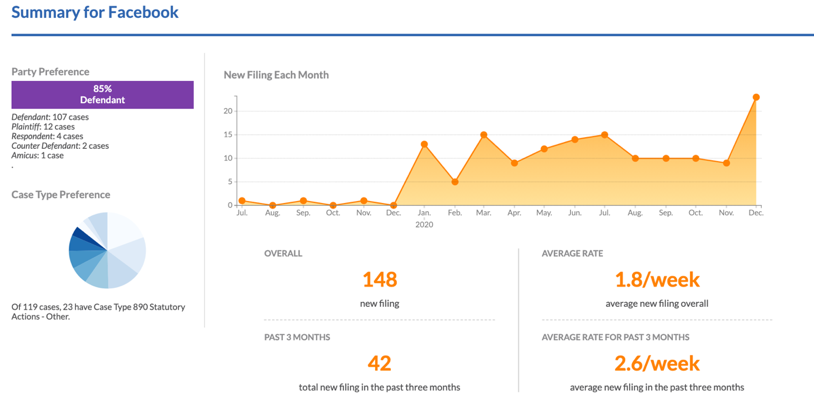The height and width of the screenshot is (404, 814).
Task: Click 'Counter Defendant: 2 cases' text
Action: point(60,146)
